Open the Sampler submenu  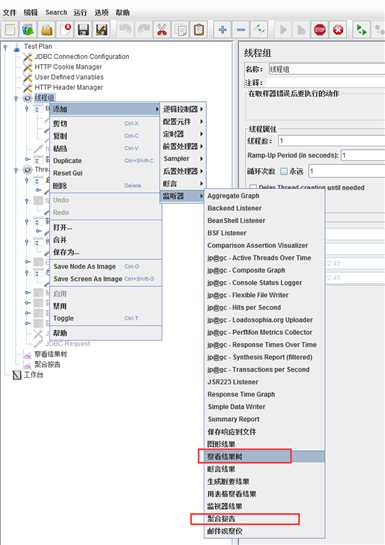tap(183, 158)
